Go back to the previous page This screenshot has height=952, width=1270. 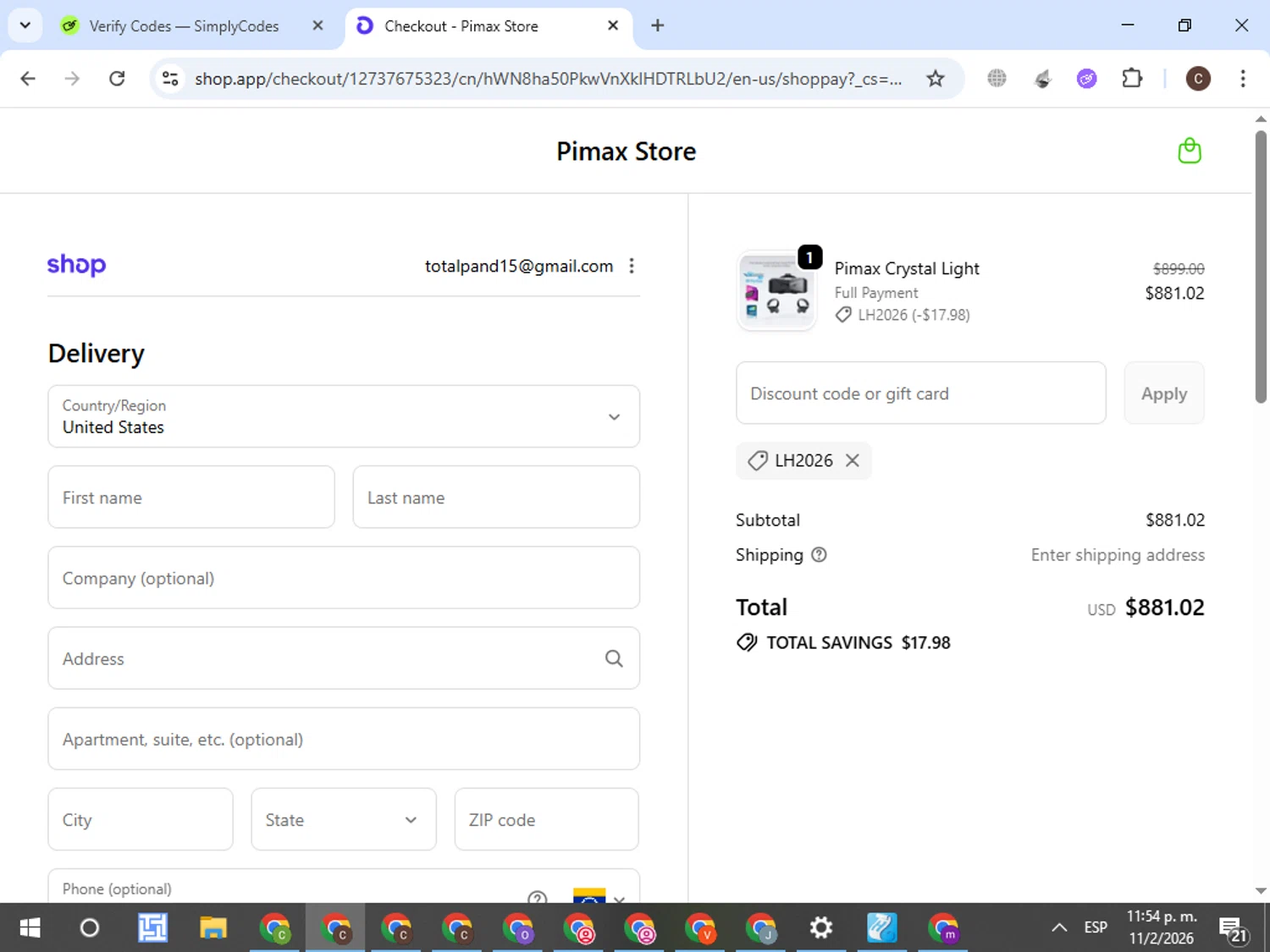[x=28, y=79]
